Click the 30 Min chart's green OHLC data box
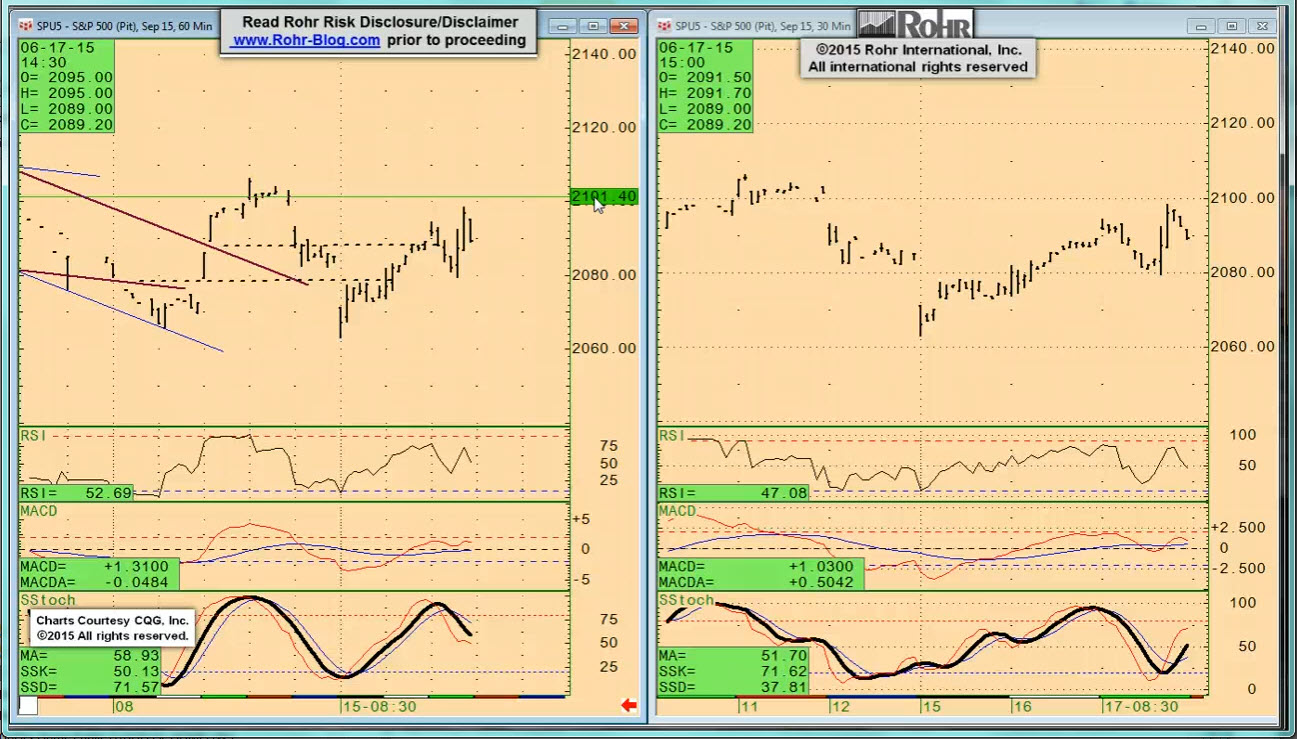Image resolution: width=1297 pixels, height=739 pixels. 705,86
